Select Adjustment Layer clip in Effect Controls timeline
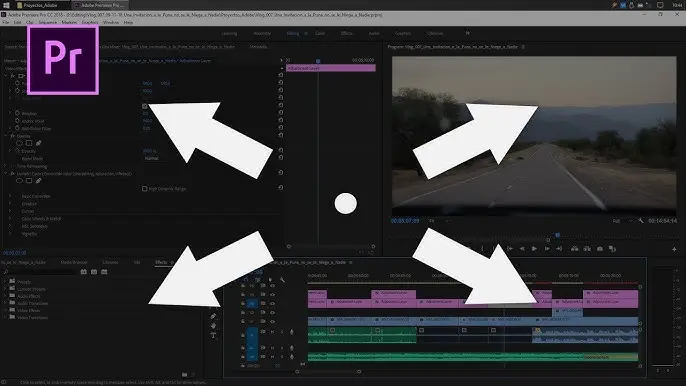 331,68
